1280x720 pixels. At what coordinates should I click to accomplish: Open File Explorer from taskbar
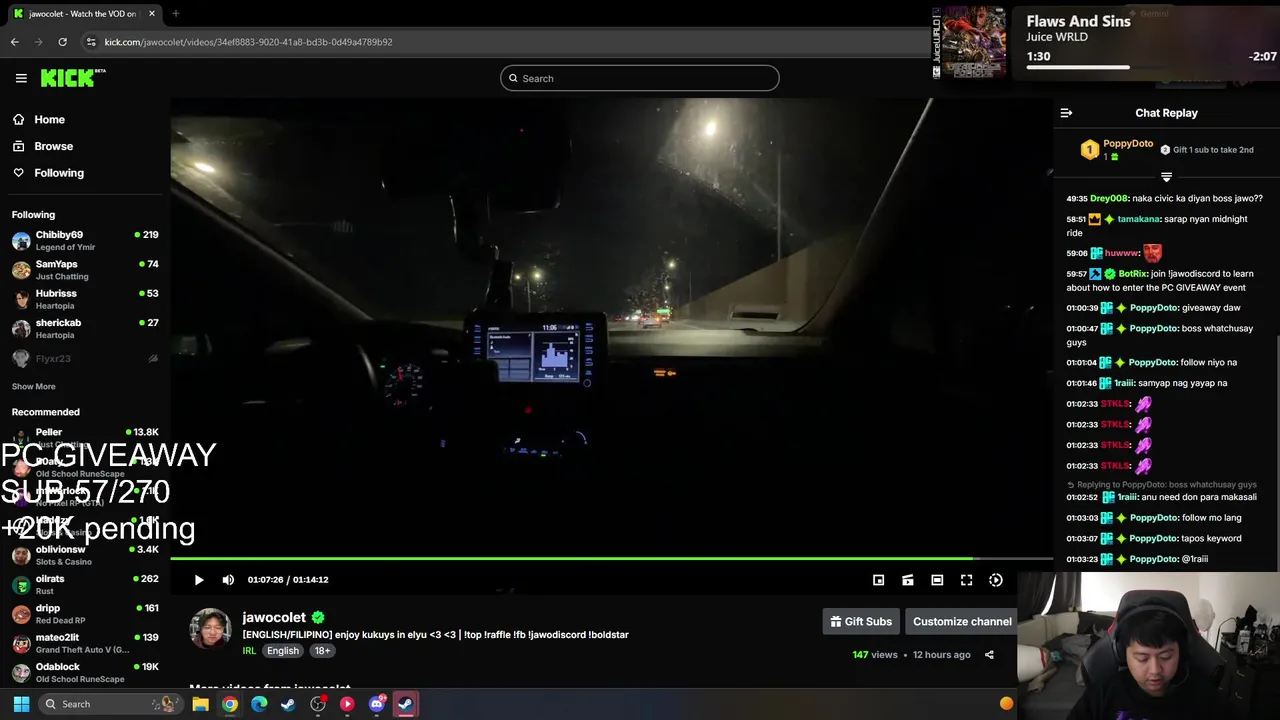(x=200, y=704)
